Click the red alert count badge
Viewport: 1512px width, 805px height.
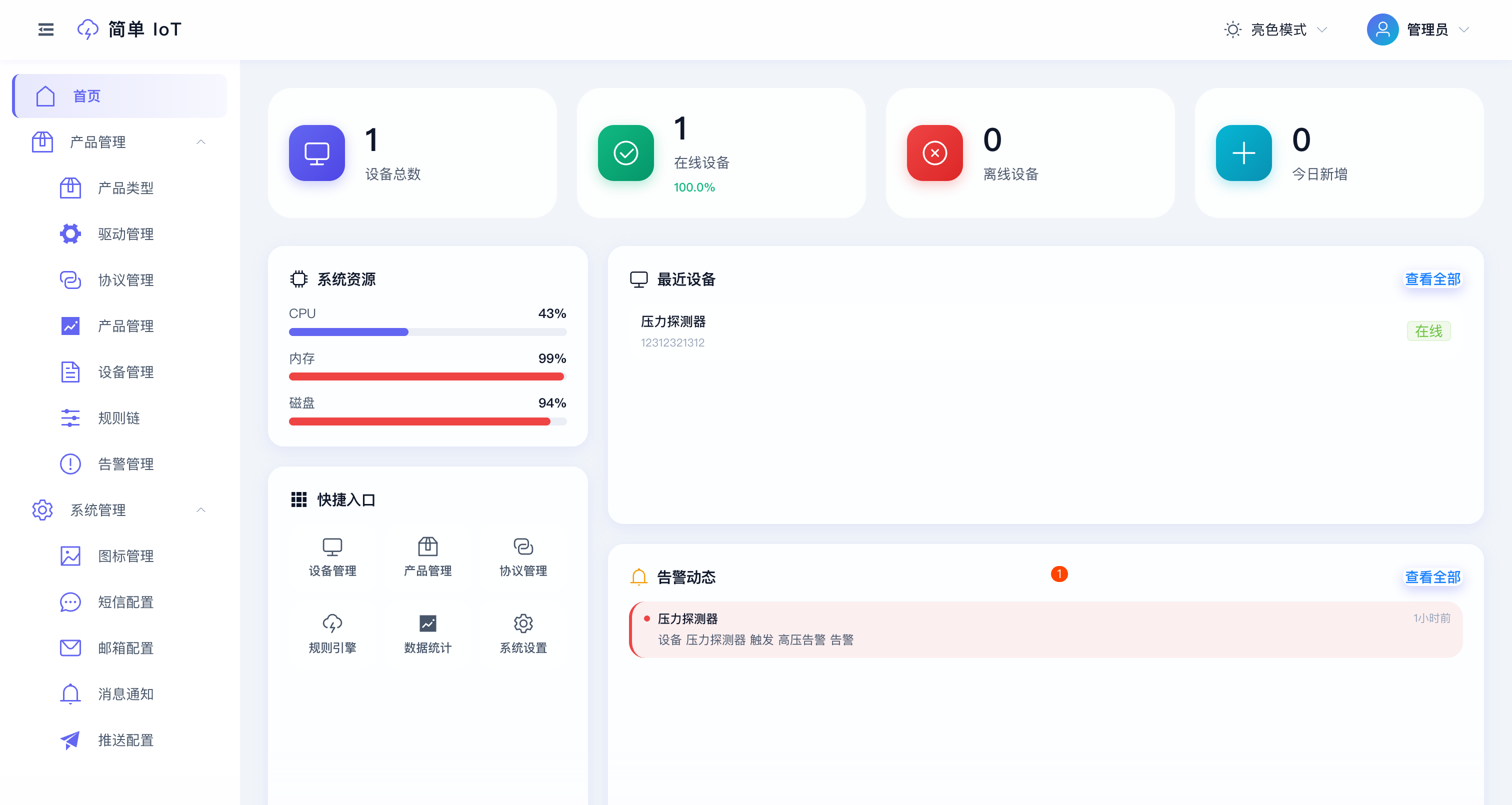click(x=1059, y=573)
